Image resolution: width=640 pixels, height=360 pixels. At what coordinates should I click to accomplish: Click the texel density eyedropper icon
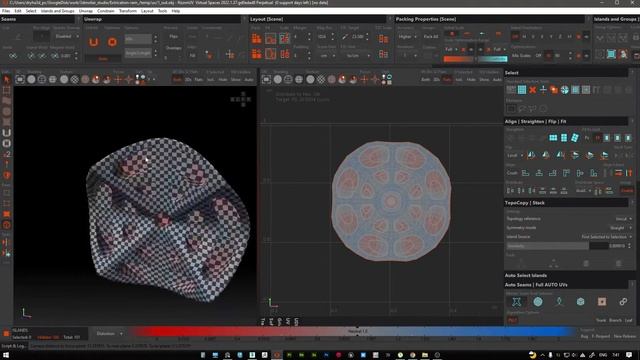(x=345, y=37)
